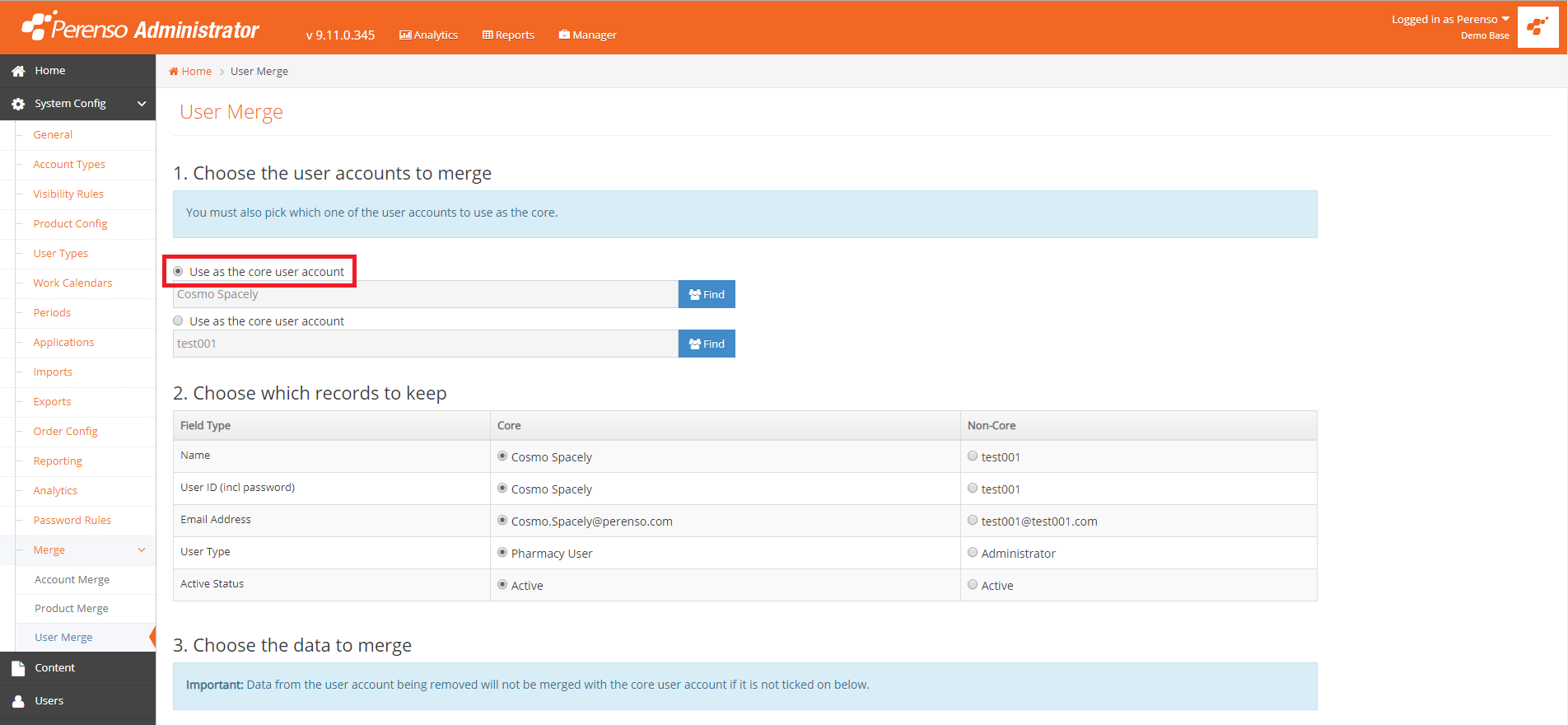
Task: Click the System Config gear icon
Action: pos(18,104)
